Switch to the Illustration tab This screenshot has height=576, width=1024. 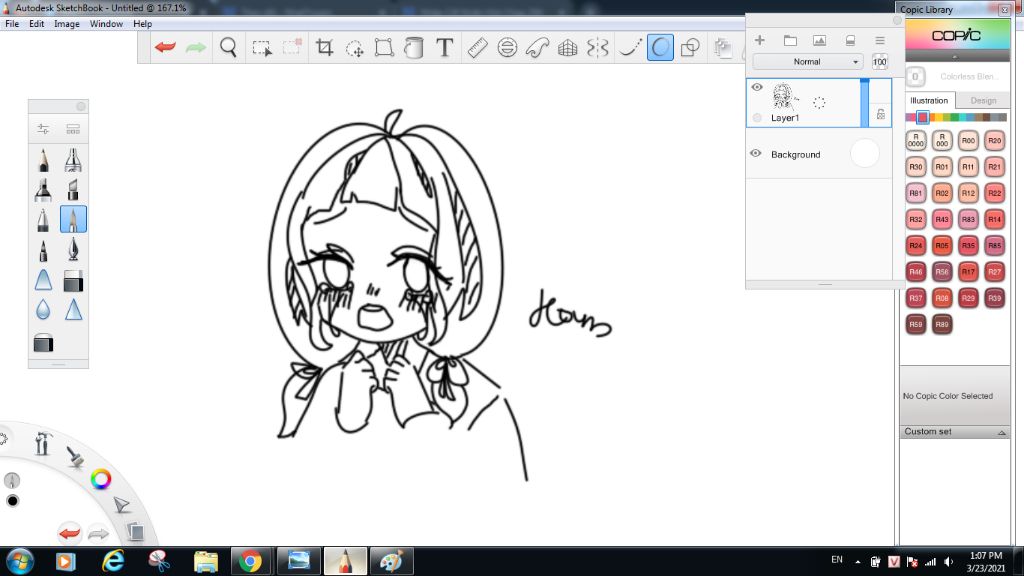pos(929,101)
